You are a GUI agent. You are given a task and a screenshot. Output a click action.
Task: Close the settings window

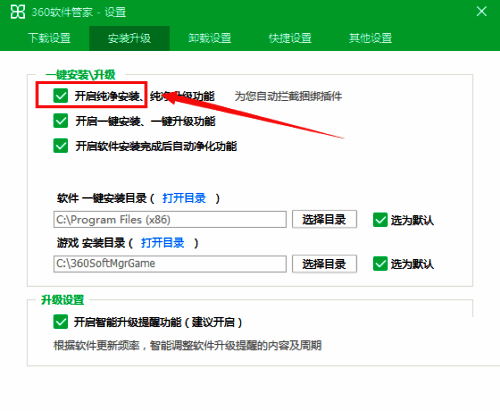[x=481, y=12]
